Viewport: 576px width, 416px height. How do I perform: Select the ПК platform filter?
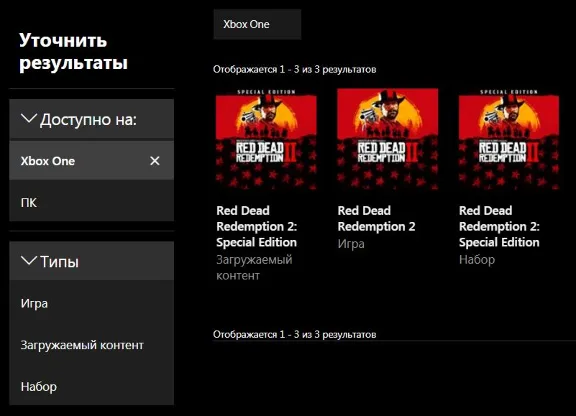click(x=91, y=202)
